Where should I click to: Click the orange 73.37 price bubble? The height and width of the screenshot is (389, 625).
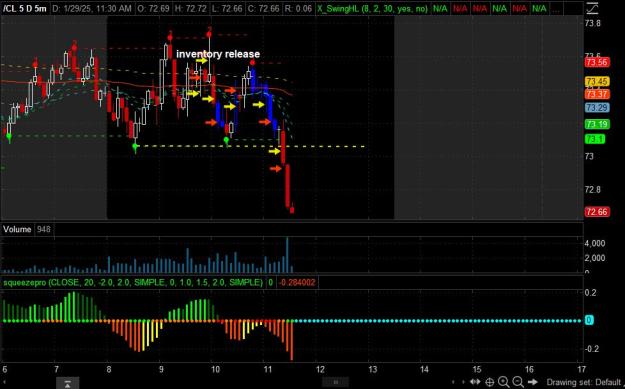[x=597, y=94]
